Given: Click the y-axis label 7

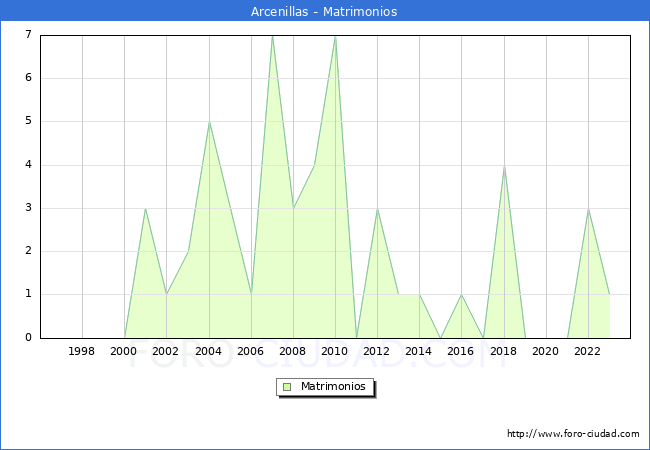Looking at the screenshot, I should (x=28, y=35).
